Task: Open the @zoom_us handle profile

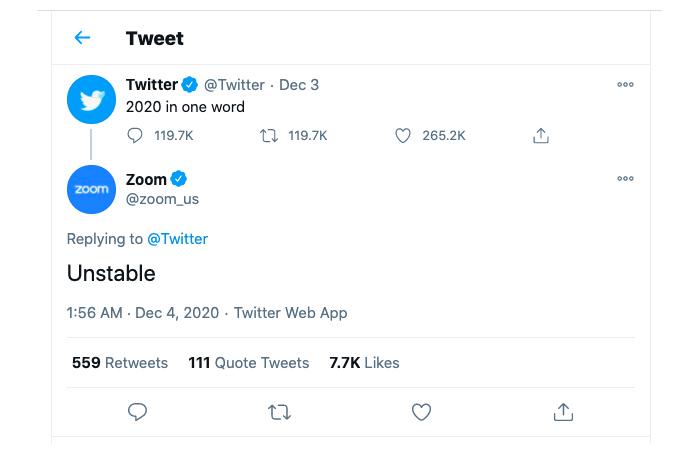Action: (x=162, y=199)
